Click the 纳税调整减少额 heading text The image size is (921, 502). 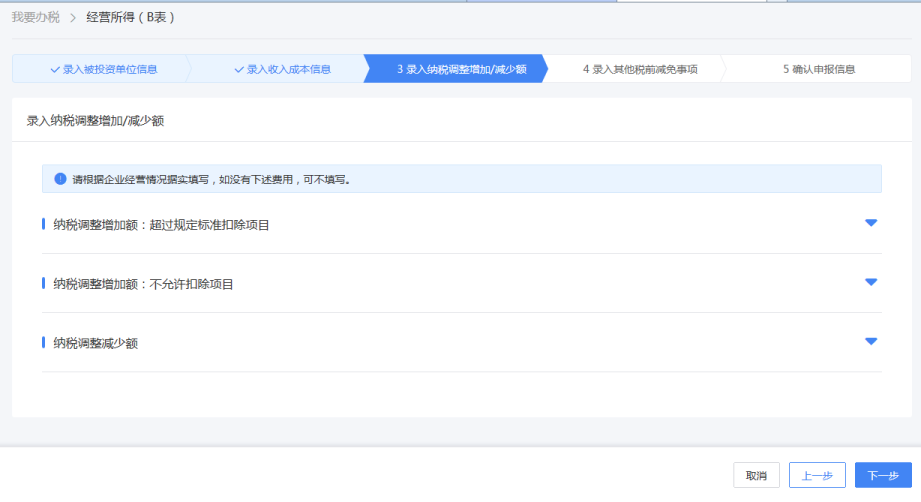(x=95, y=343)
